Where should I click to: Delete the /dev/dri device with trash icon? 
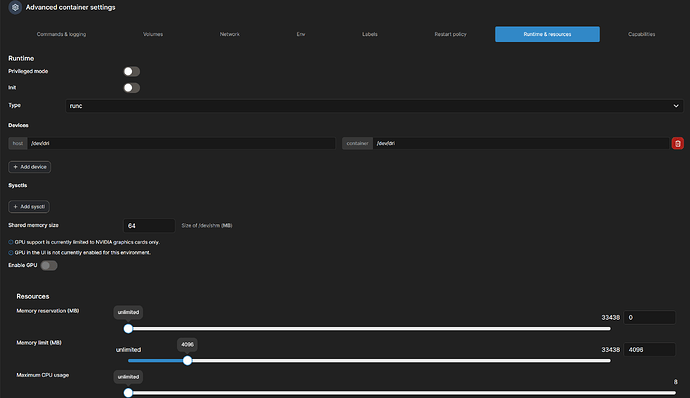coord(678,144)
